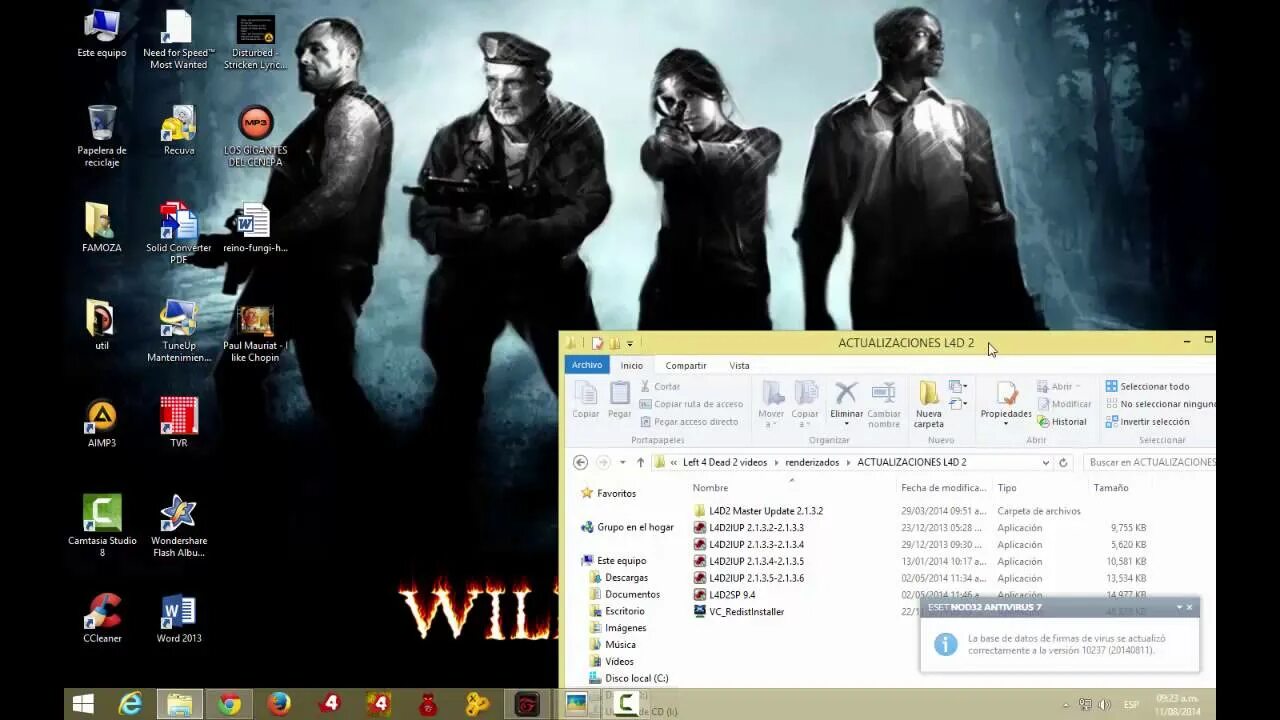This screenshot has height=720, width=1280.
Task: Open Camtasia Studio 8
Action: pos(101,526)
